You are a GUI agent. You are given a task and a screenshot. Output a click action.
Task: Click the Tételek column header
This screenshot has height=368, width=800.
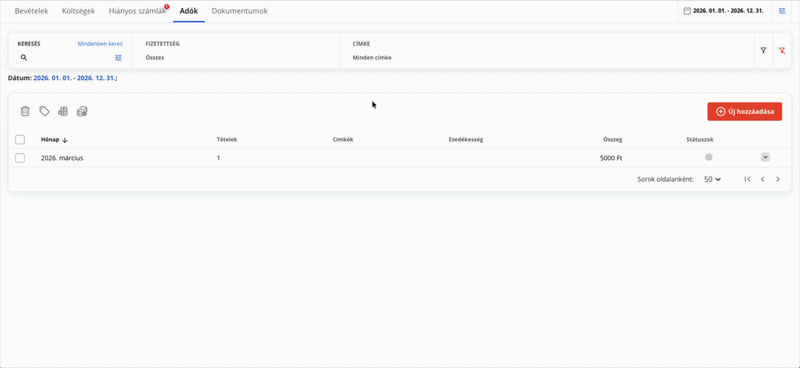(227, 139)
